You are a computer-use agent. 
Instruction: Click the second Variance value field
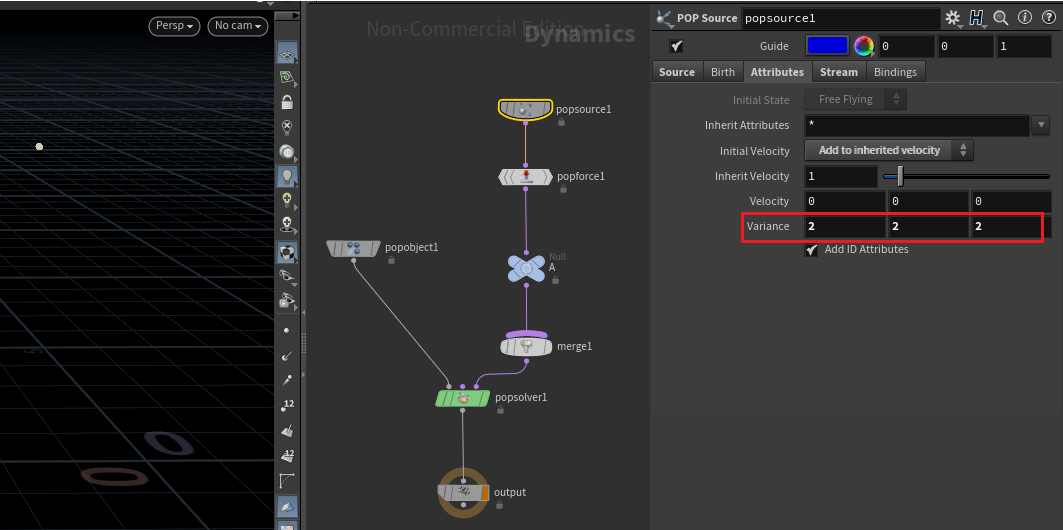coord(928,226)
